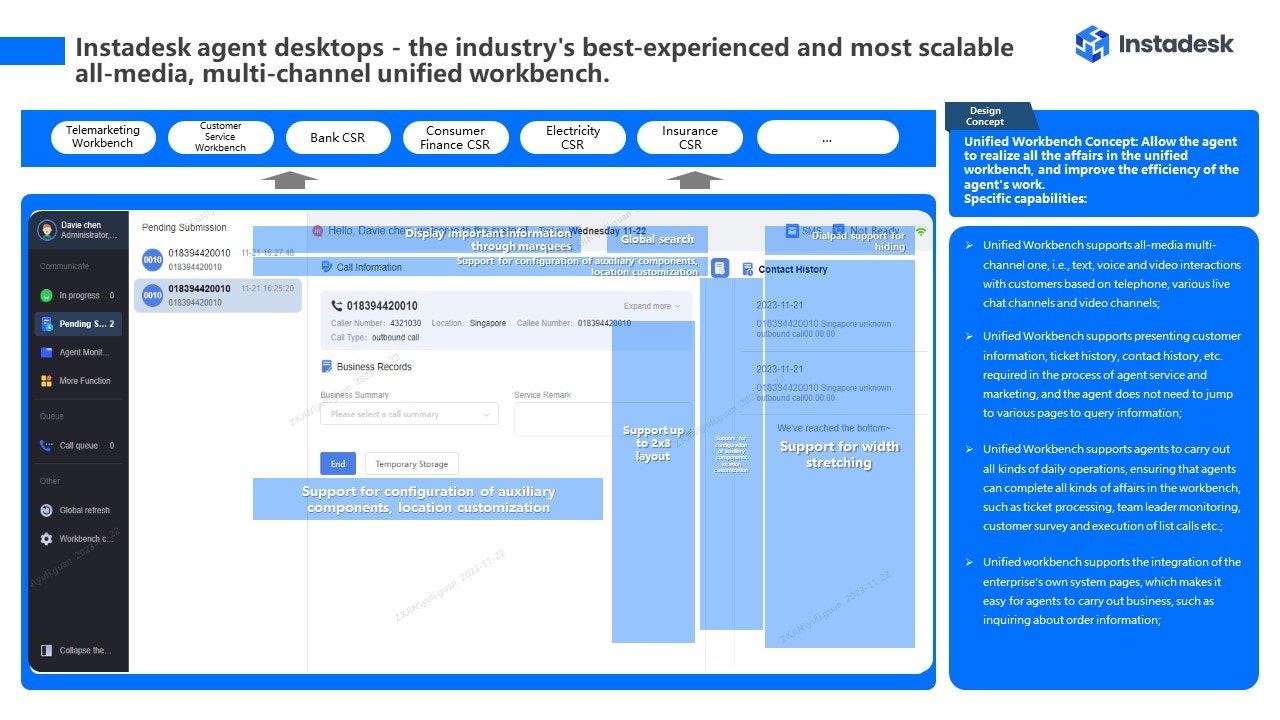
Task: Click the In progress menu label
Action: click(80, 296)
